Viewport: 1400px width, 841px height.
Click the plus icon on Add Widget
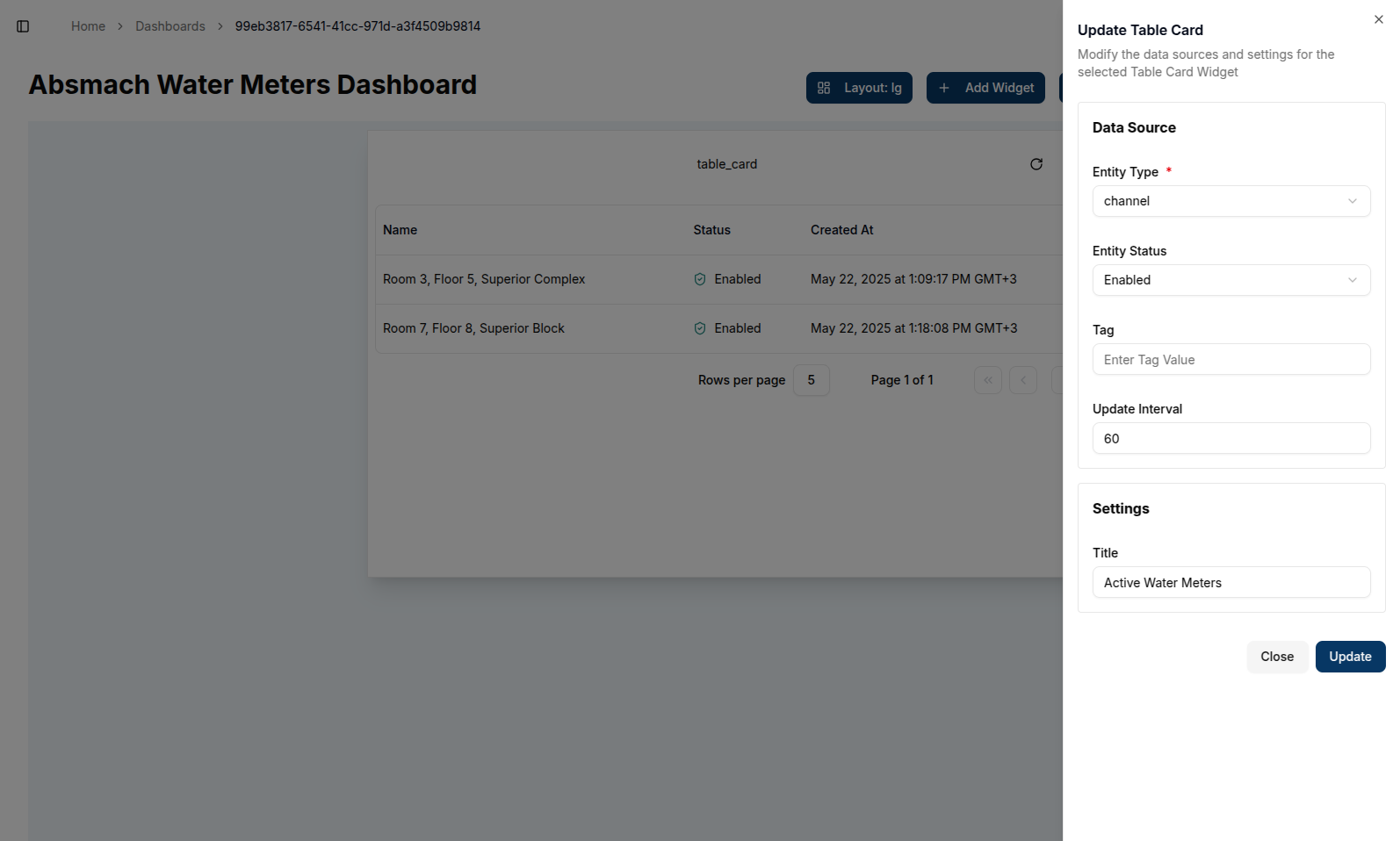[x=944, y=88]
